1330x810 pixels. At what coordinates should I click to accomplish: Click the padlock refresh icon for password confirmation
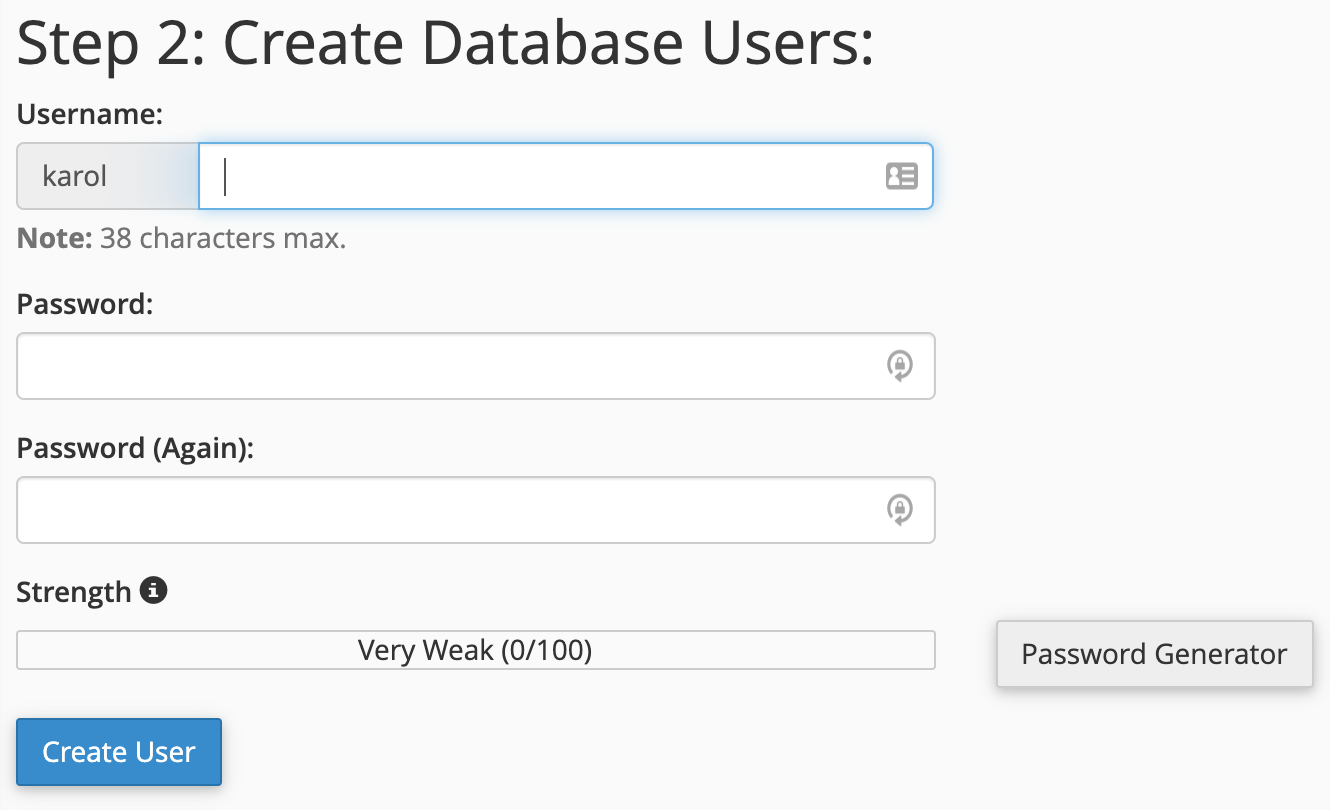click(x=899, y=510)
